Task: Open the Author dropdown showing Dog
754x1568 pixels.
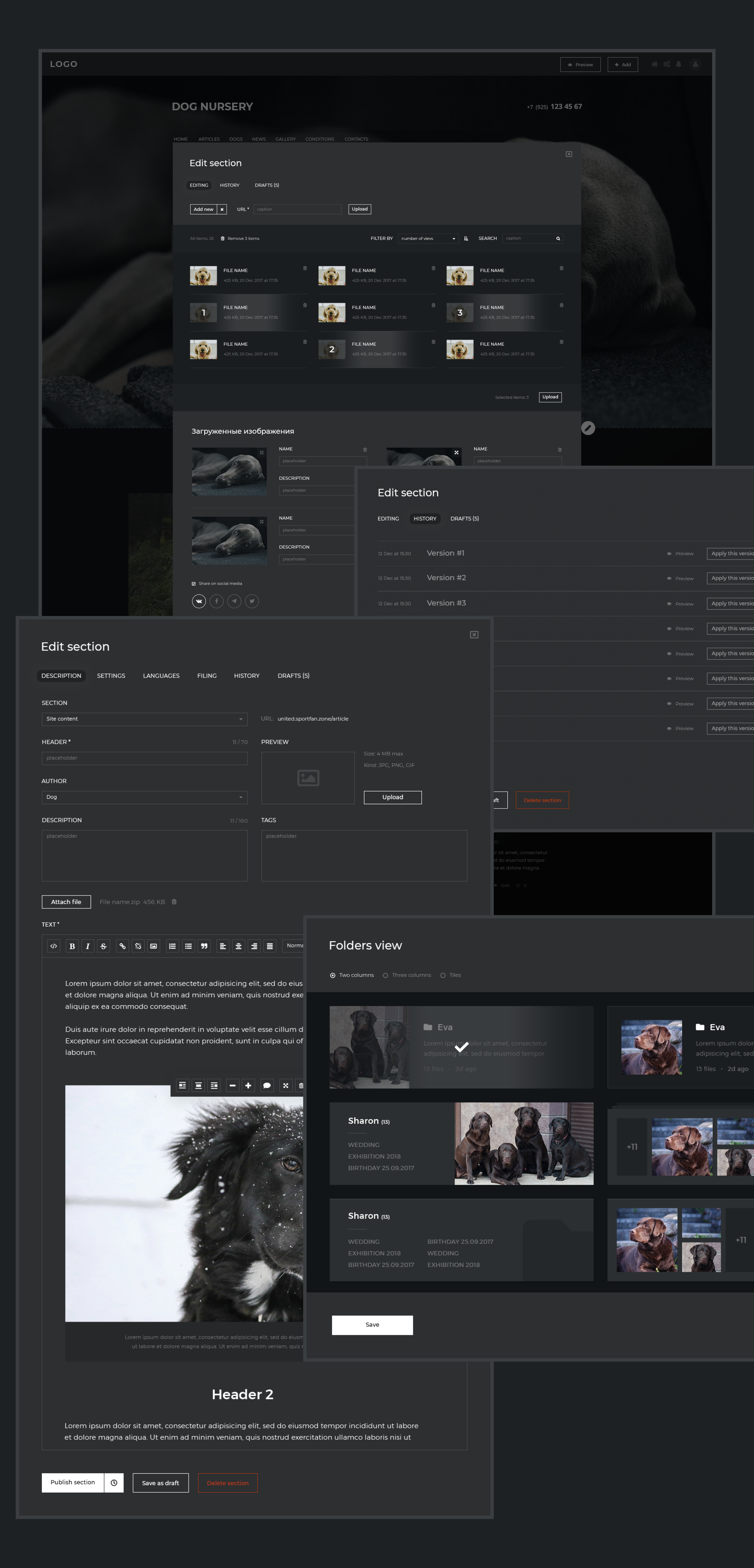Action: coord(145,797)
